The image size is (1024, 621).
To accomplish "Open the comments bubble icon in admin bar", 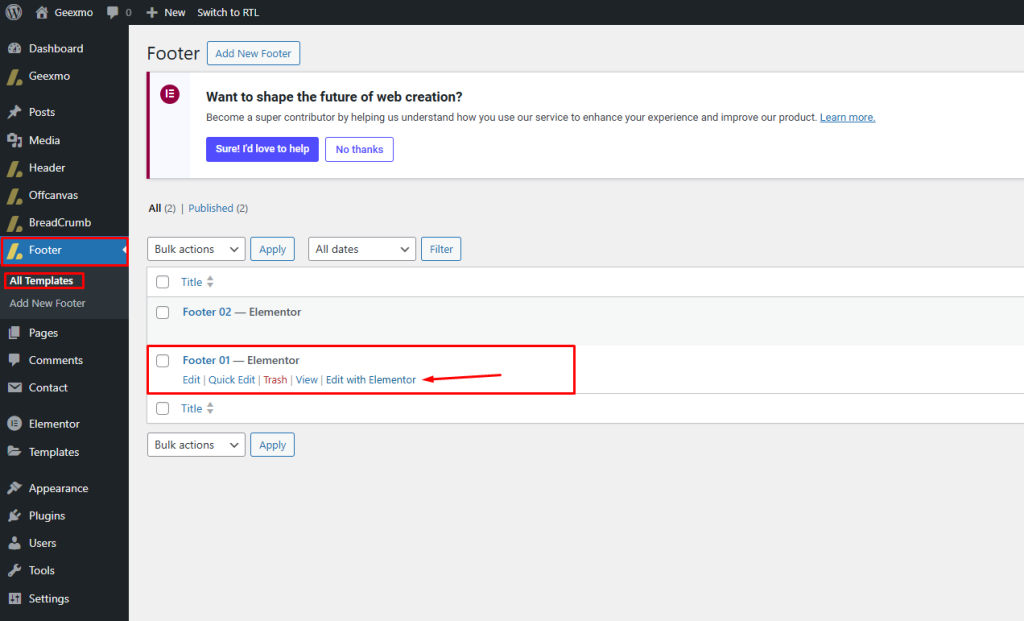I will (x=114, y=12).
